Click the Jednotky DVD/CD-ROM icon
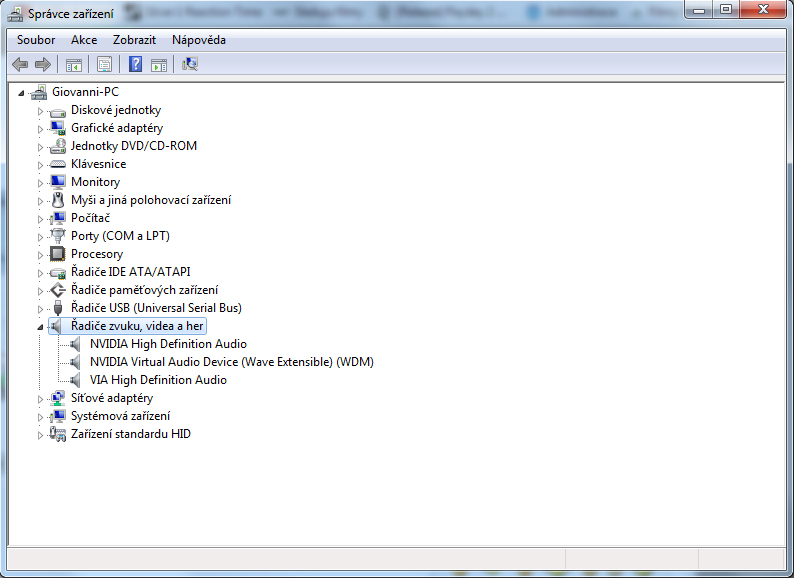 pos(58,146)
